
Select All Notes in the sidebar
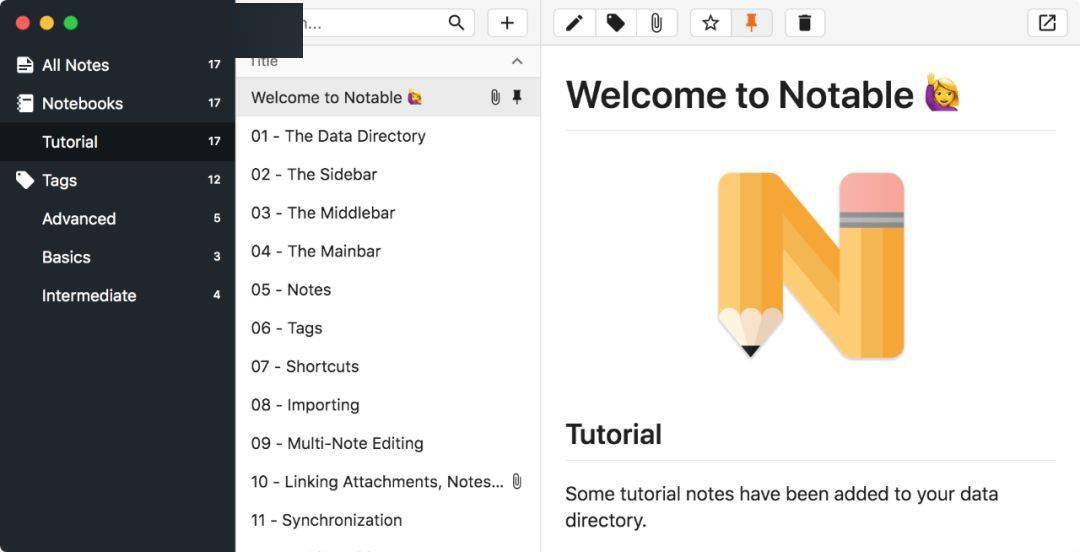point(118,65)
